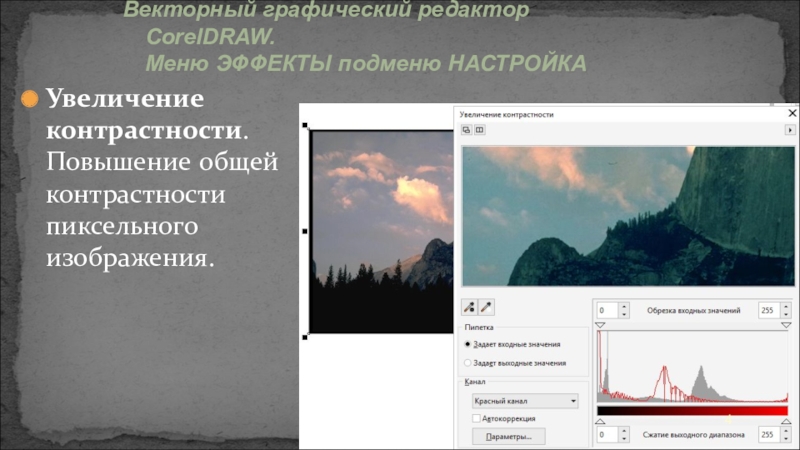Image resolution: width=800 pixels, height=450 pixels.
Task: Click the split before-after preview icon
Action: [480, 130]
